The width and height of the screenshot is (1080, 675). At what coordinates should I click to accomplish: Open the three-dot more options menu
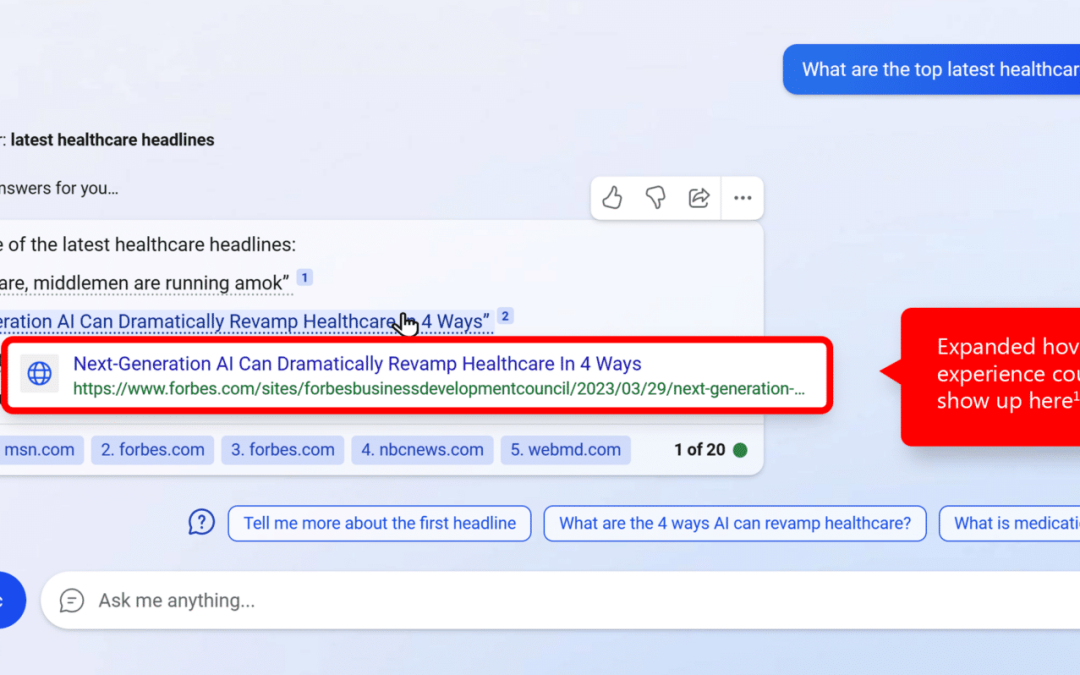742,198
